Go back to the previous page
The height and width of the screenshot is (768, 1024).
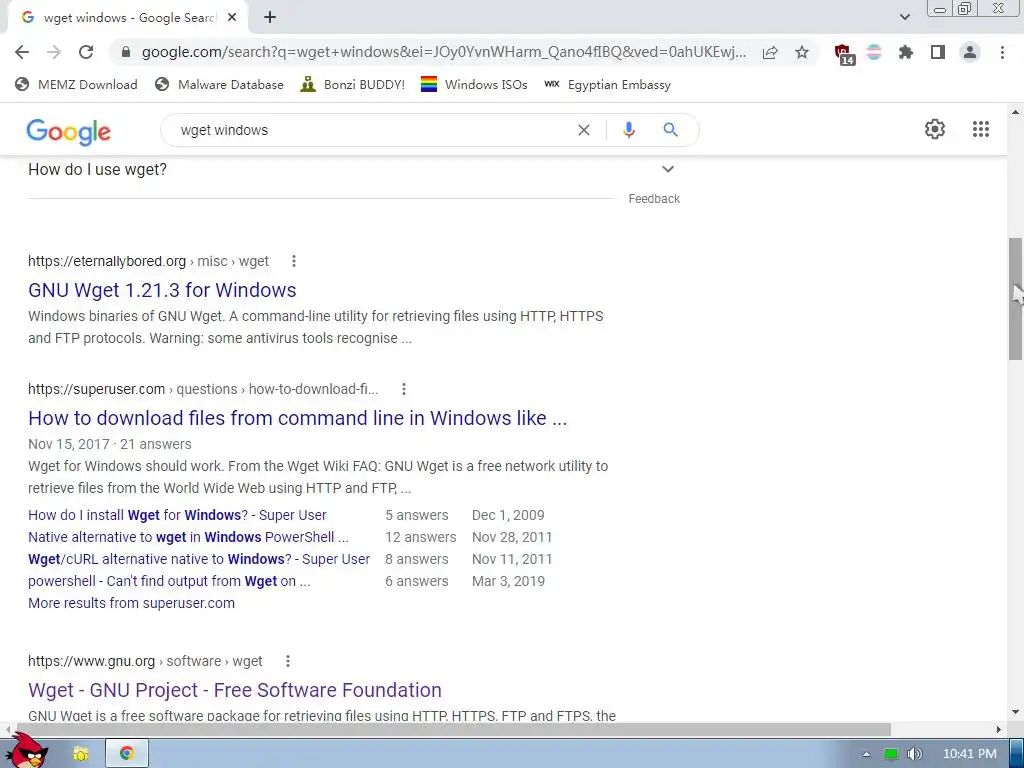click(22, 52)
